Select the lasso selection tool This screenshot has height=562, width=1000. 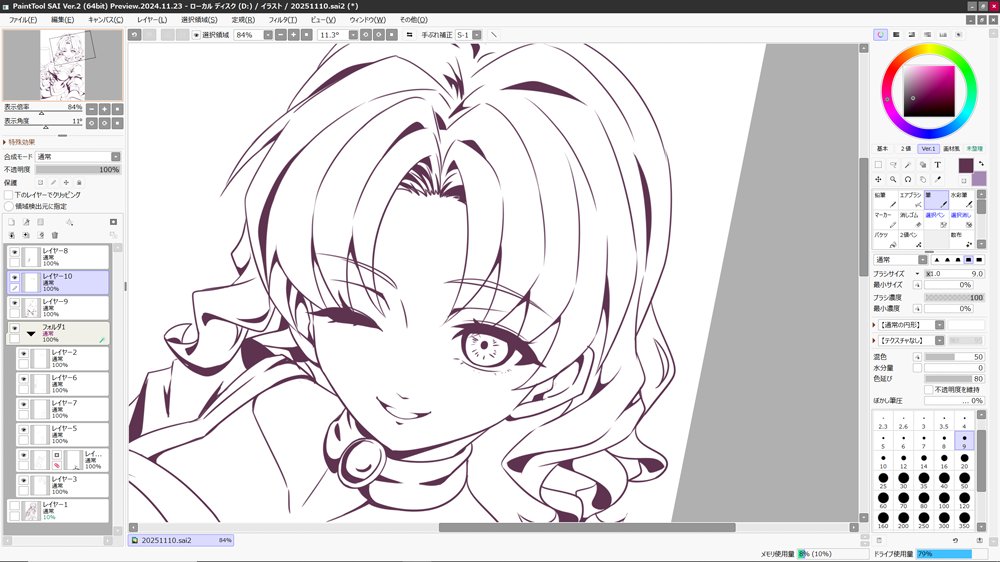click(x=893, y=165)
